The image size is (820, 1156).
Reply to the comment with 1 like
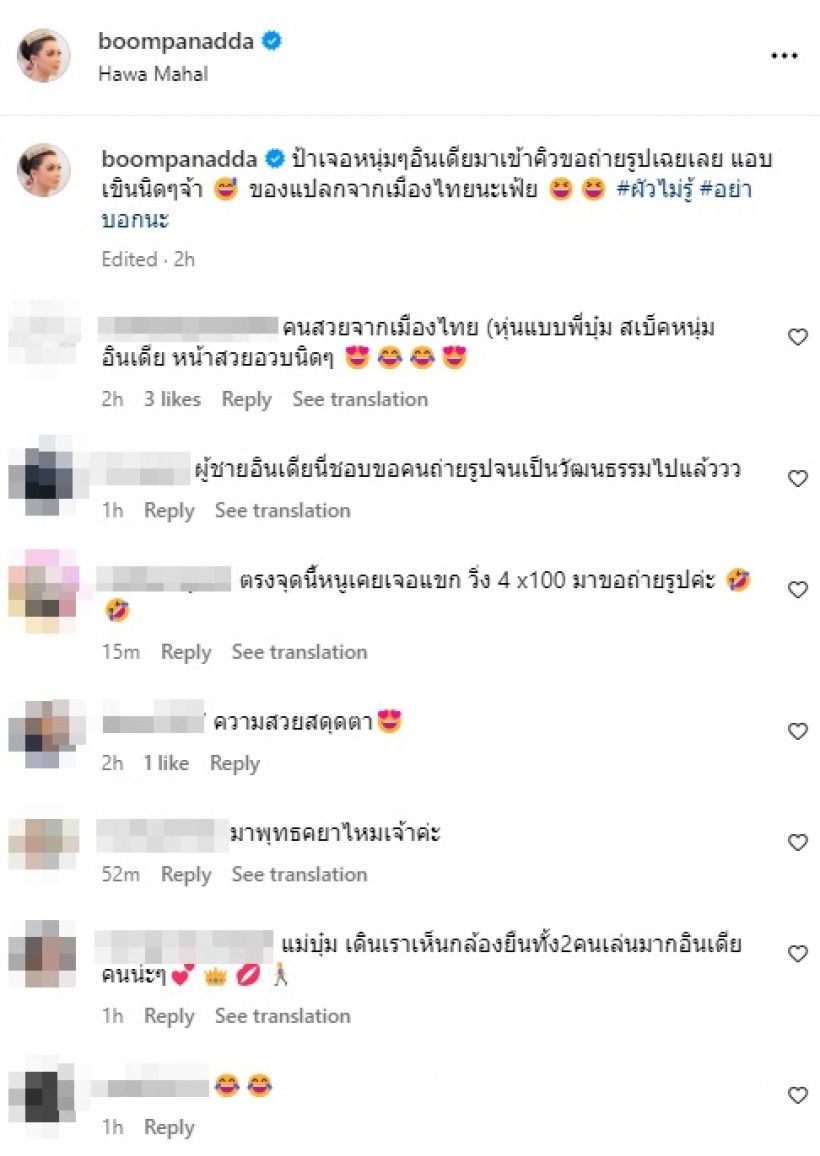pyautogui.click(x=234, y=764)
